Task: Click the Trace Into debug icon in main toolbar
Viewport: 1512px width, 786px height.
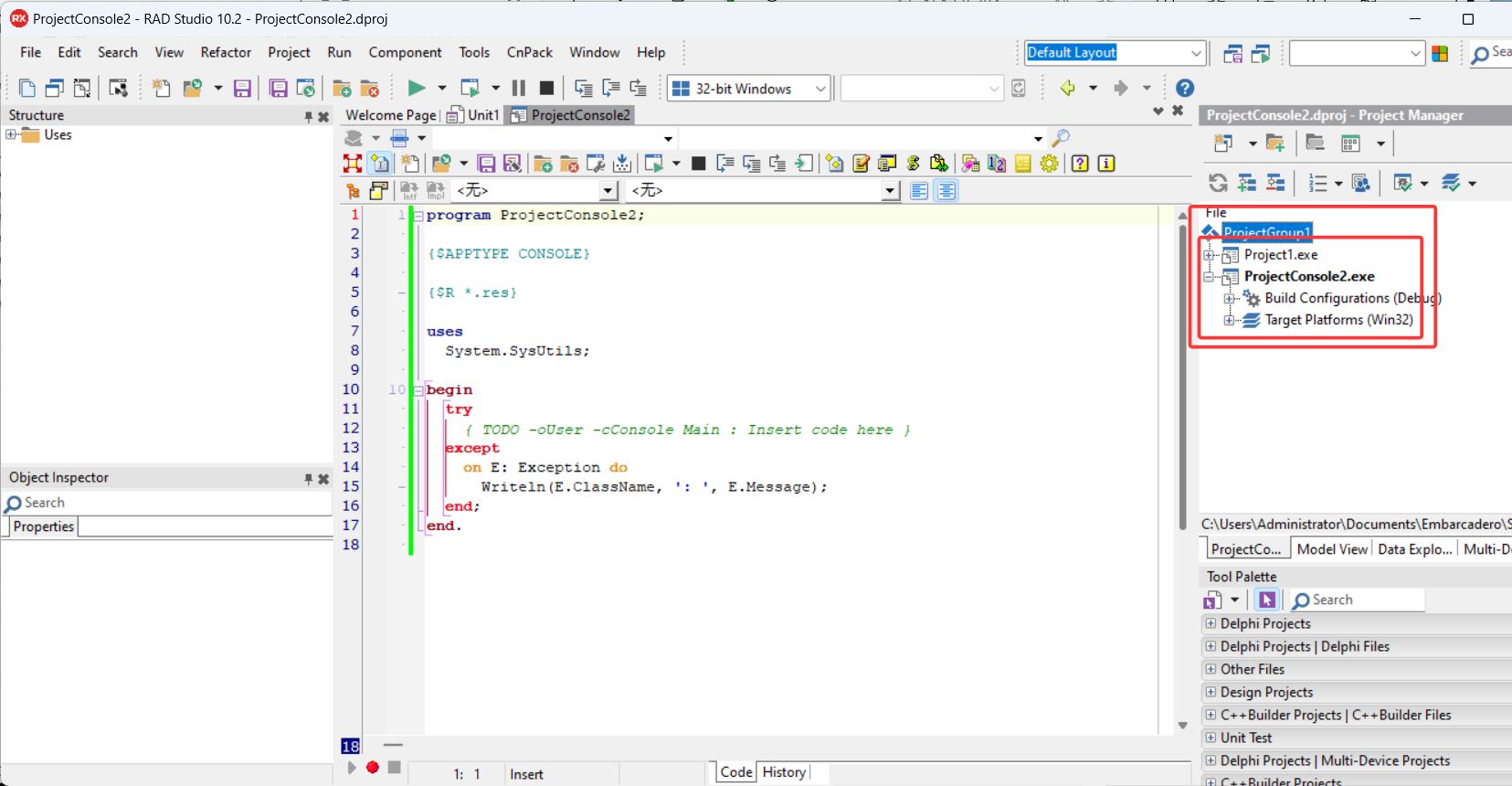Action: (584, 88)
